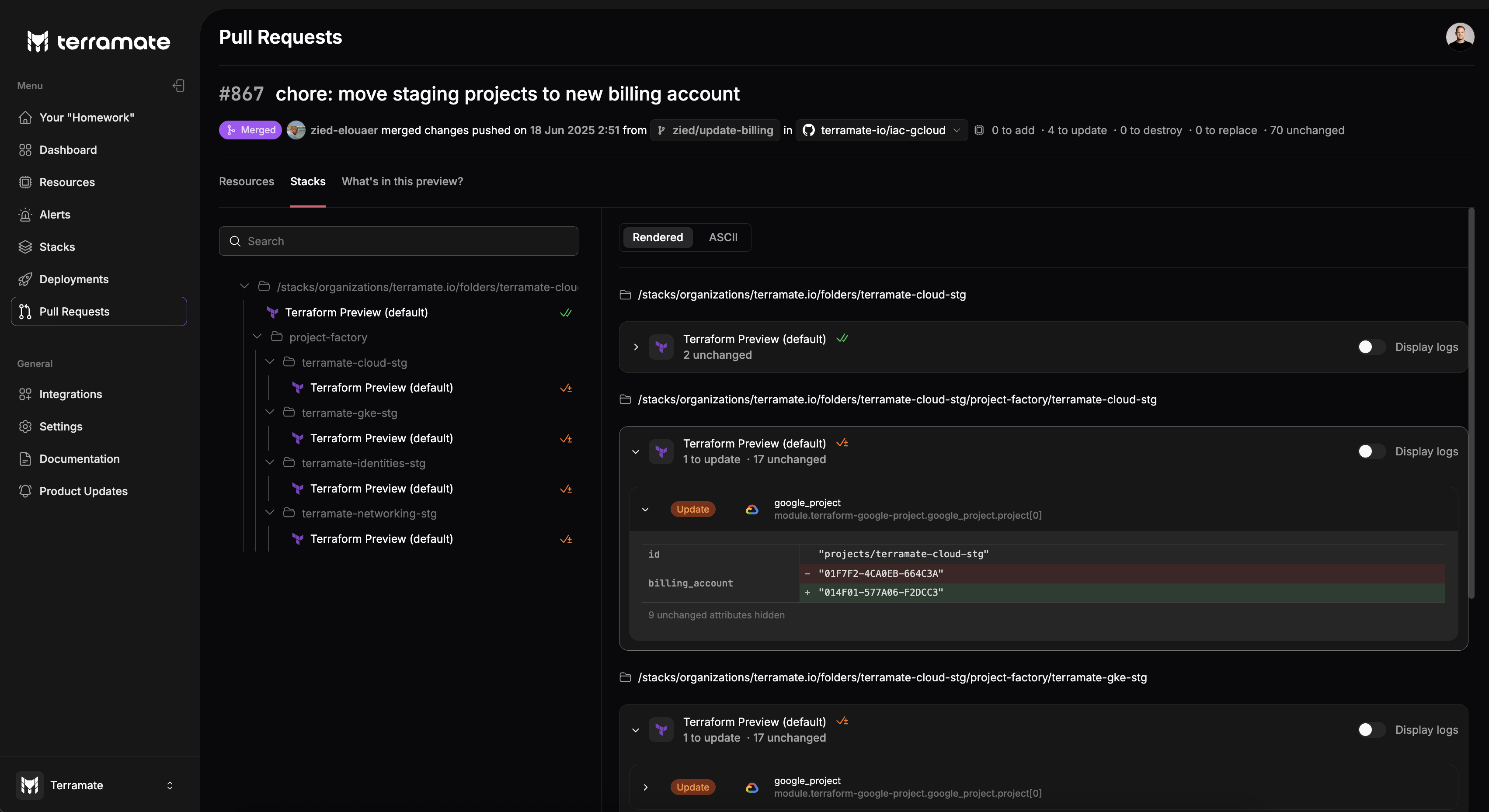Open the terramate-io/iac-gcloud repository dropdown
Screen dimensions: 1489x812
click(881, 130)
